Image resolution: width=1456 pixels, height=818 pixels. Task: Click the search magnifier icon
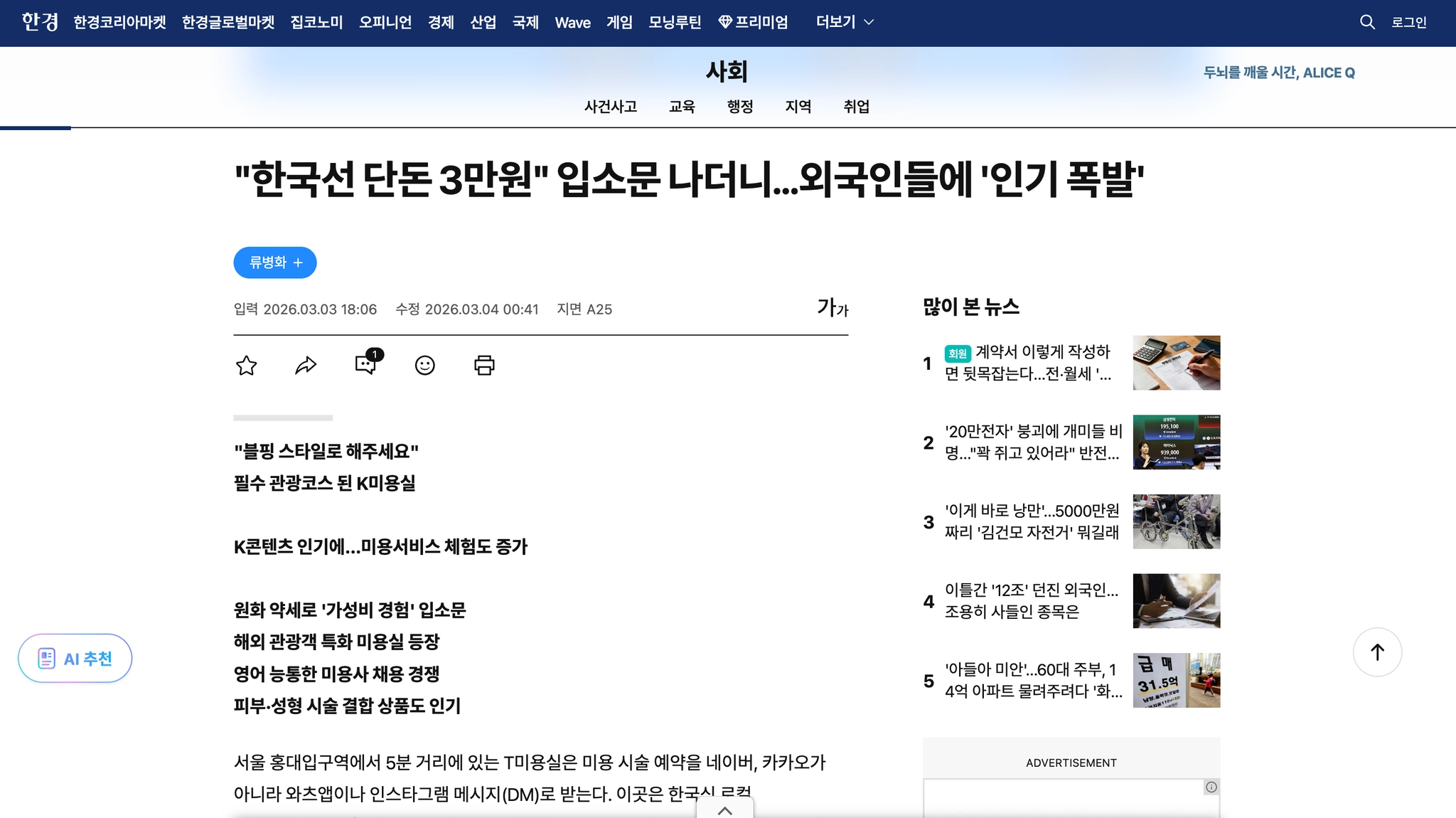1366,22
